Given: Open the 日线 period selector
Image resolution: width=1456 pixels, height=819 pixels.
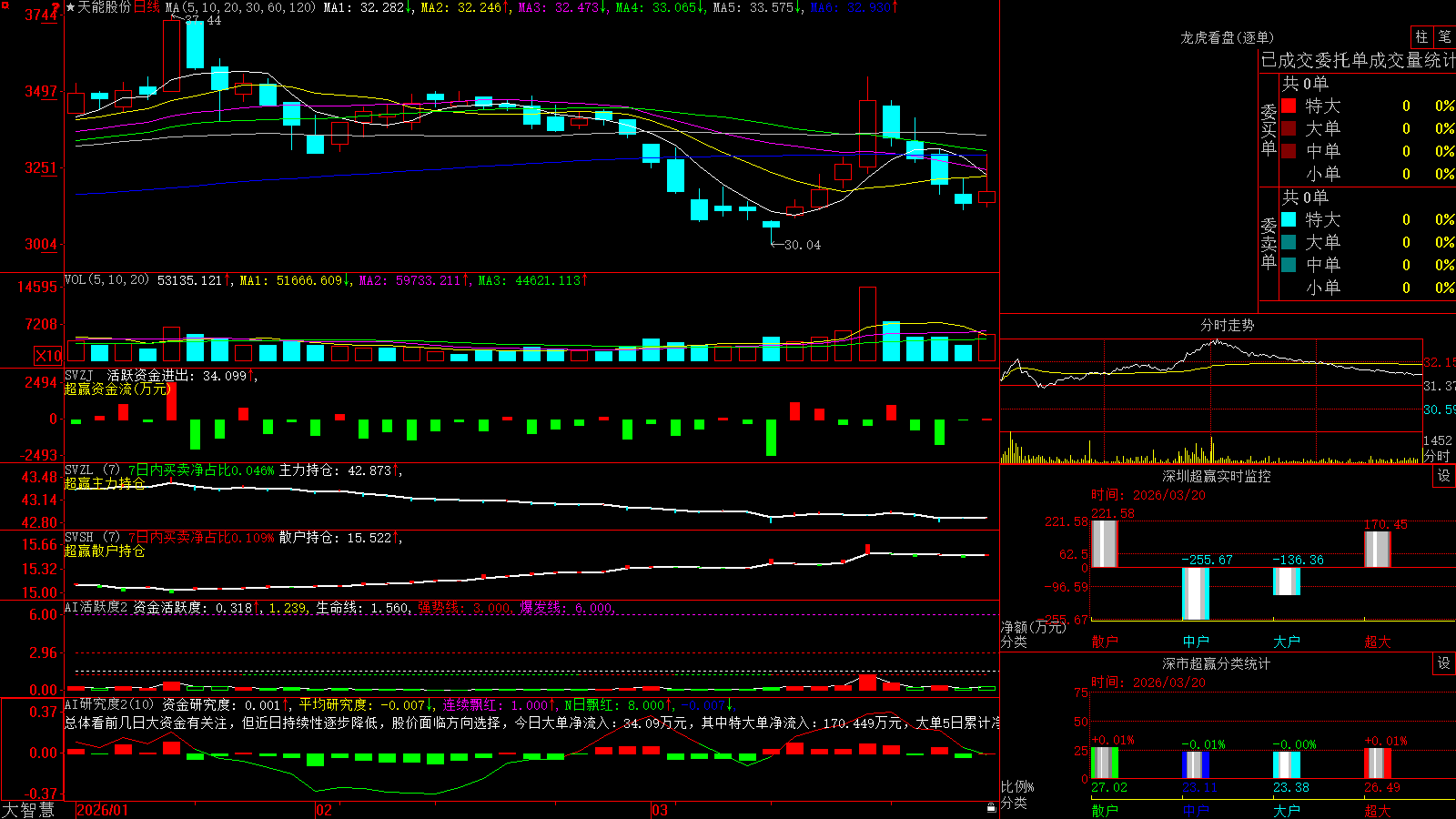Looking at the screenshot, I should point(147,7).
